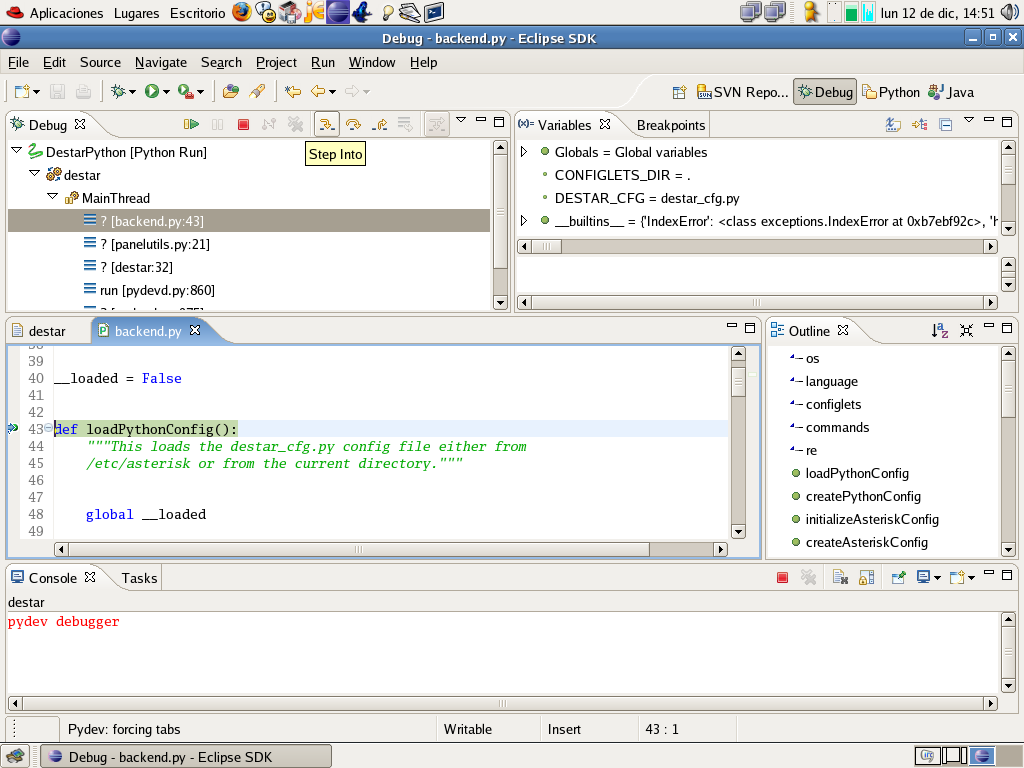Toggle alphabetical Sort in Outline view
This screenshot has height=768, width=1024.
(940, 330)
